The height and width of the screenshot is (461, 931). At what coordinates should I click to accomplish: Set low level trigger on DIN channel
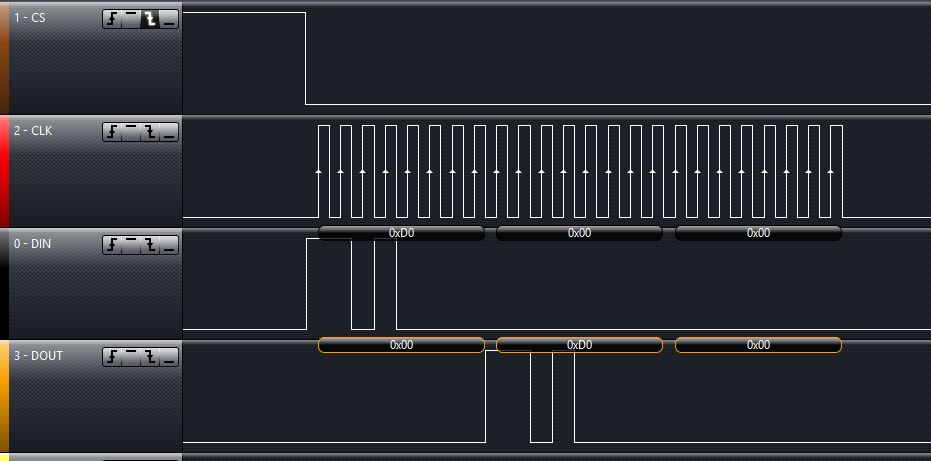(169, 245)
